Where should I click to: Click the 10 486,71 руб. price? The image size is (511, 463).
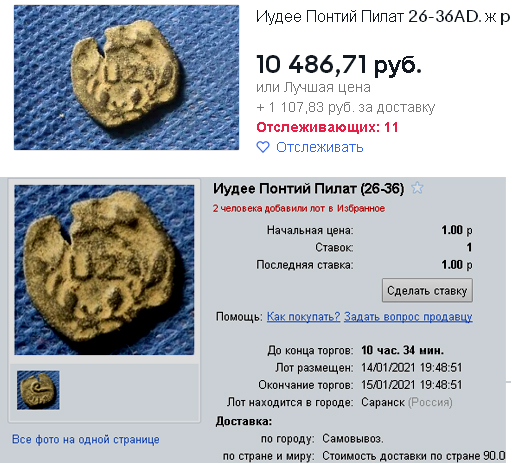(x=339, y=64)
